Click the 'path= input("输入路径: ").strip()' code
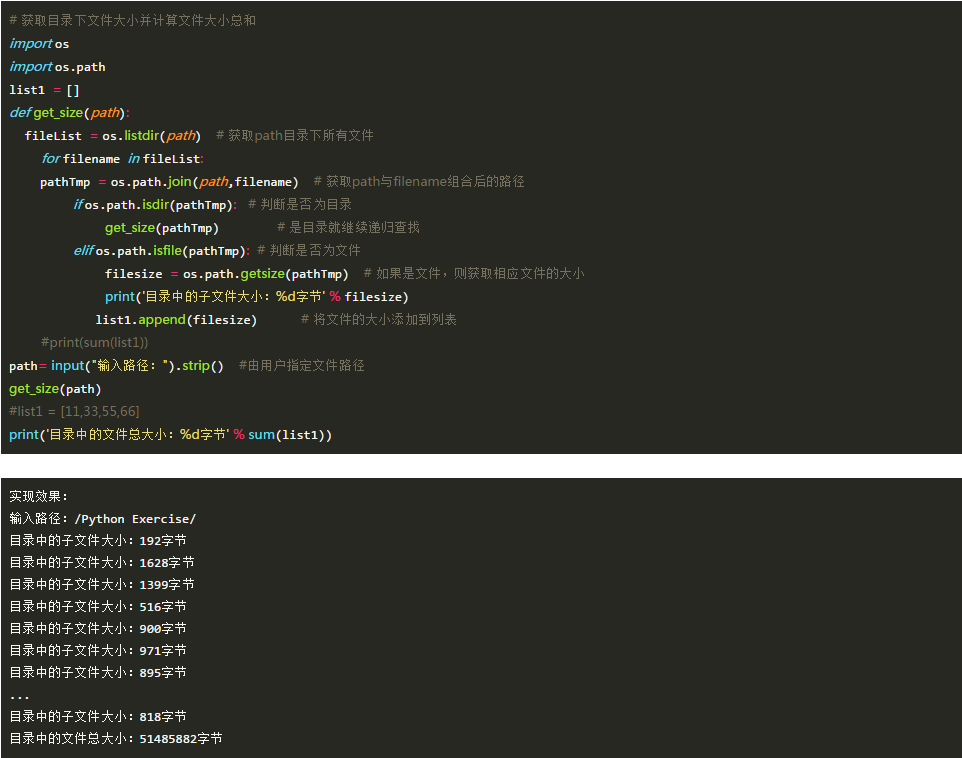The height and width of the screenshot is (758, 962). (117, 366)
